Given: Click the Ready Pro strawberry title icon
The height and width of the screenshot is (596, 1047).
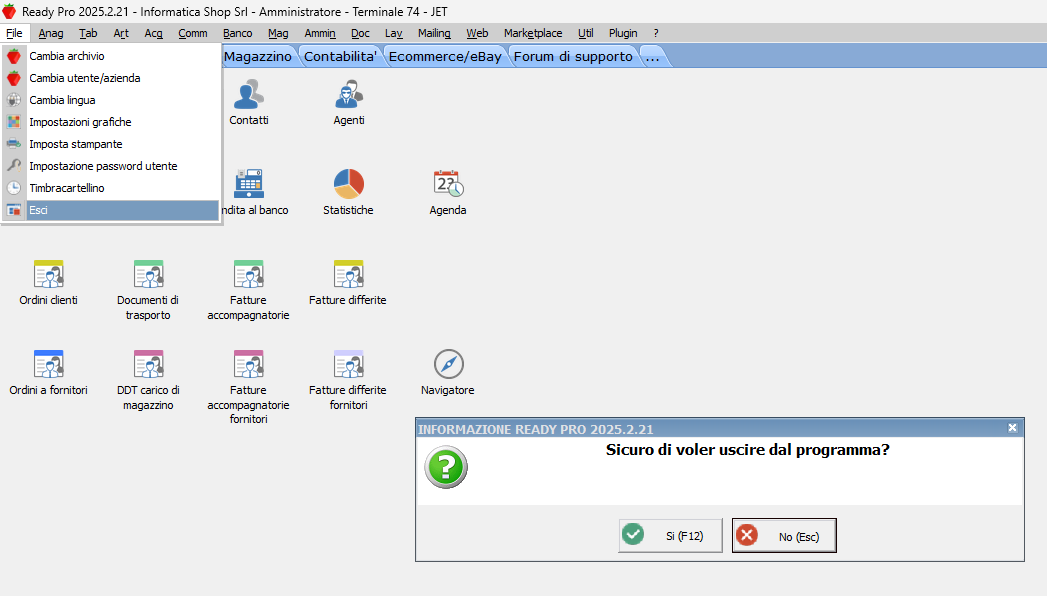Looking at the screenshot, I should [9, 11].
